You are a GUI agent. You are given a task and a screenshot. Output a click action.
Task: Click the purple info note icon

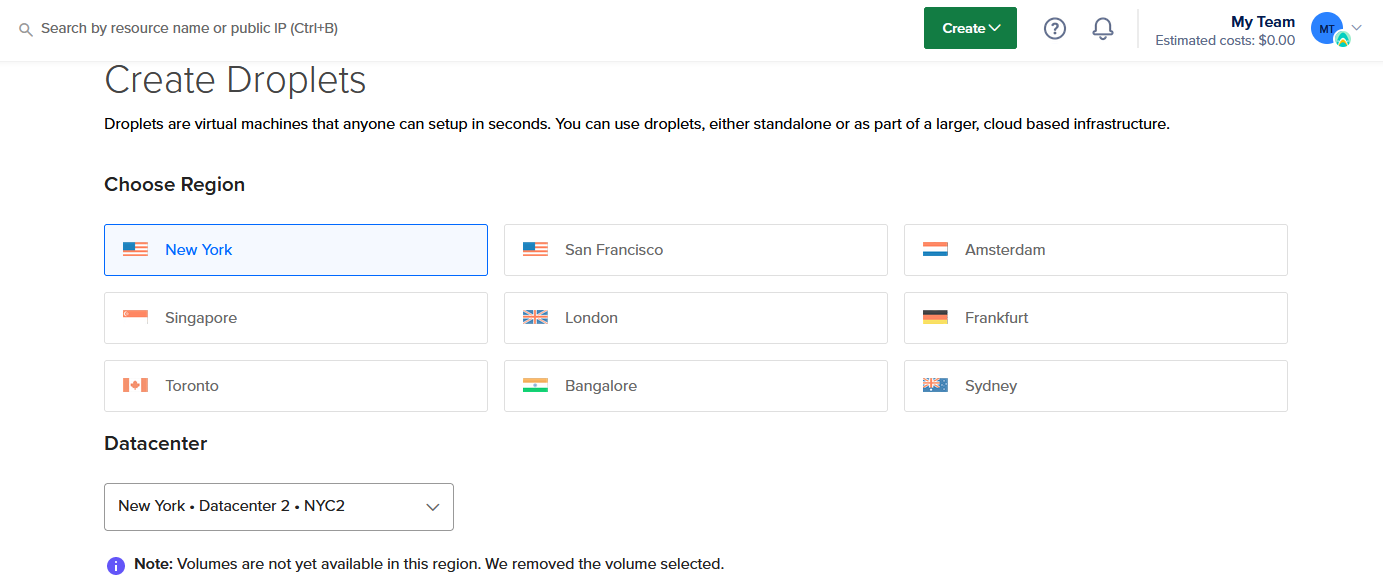116,565
